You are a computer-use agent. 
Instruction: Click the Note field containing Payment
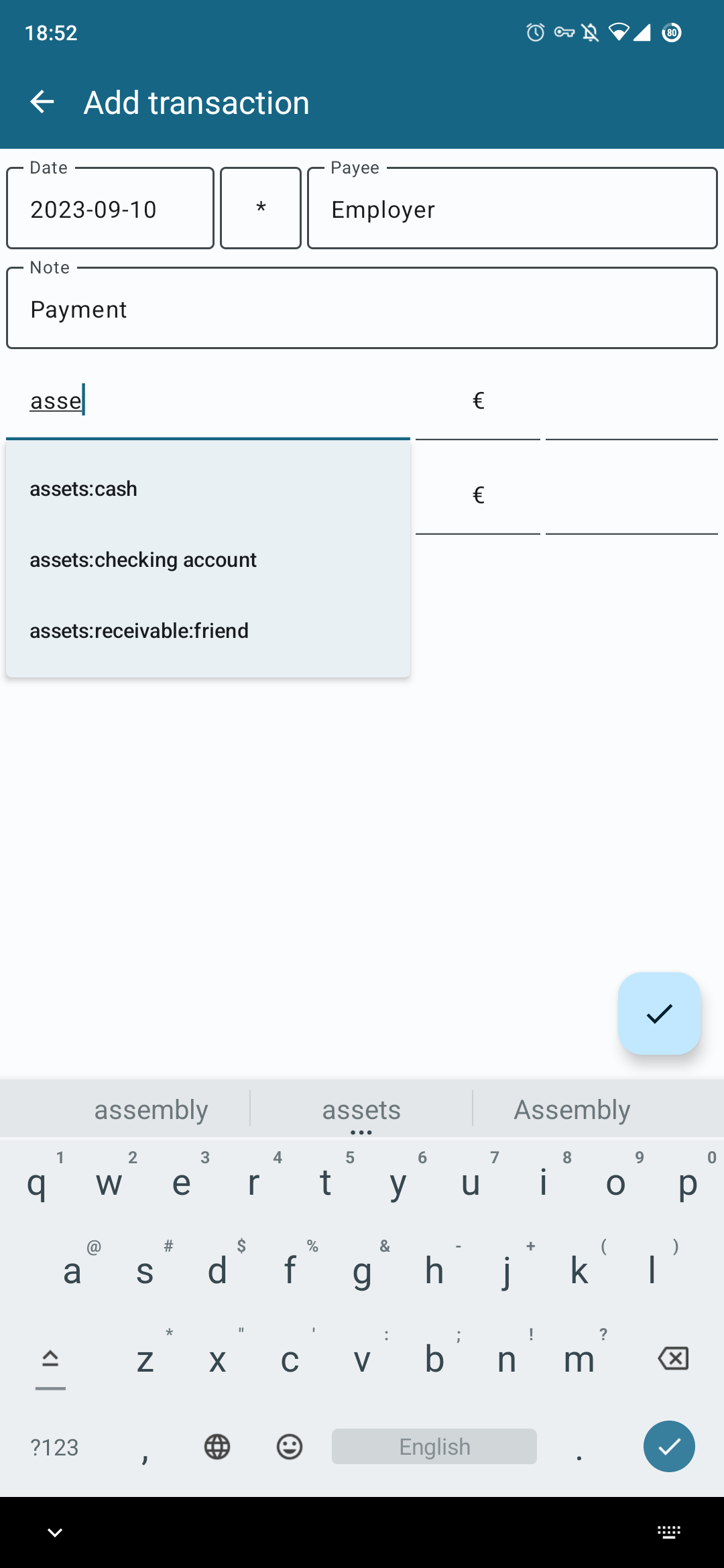(x=362, y=309)
